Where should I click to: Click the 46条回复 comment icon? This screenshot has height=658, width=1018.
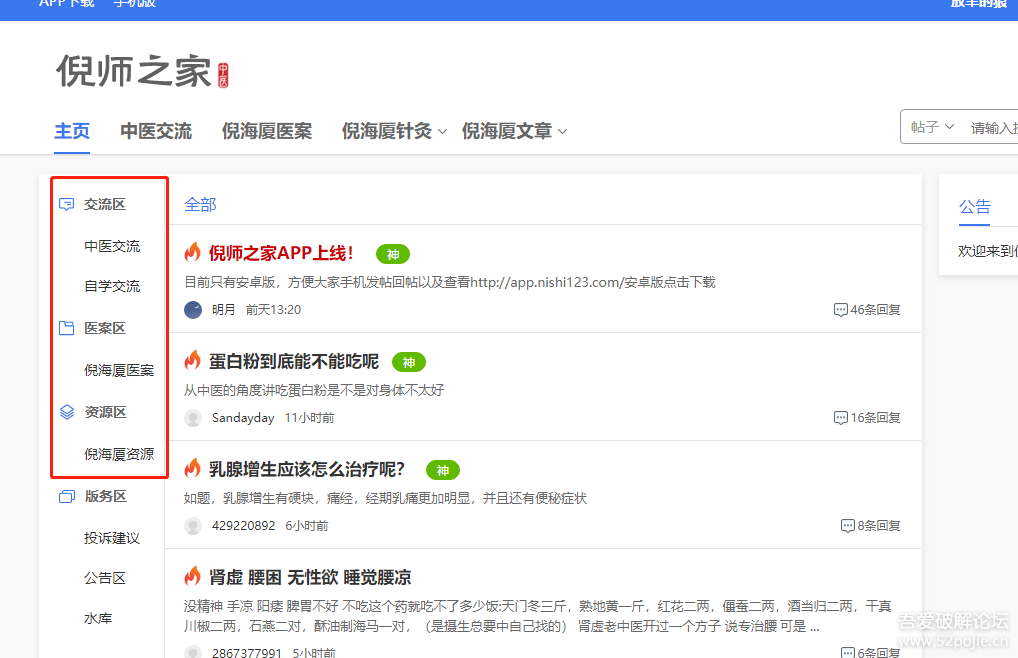point(840,310)
